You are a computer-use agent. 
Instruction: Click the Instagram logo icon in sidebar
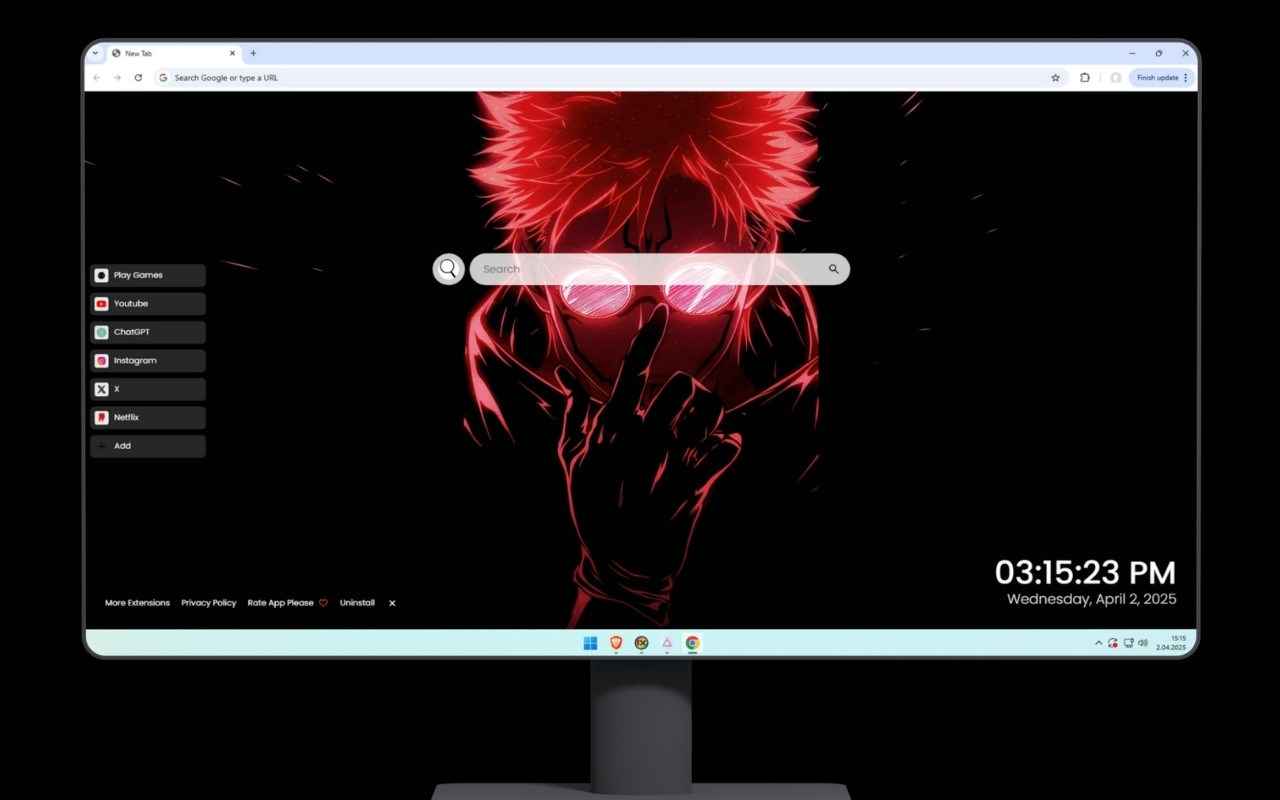coord(101,361)
